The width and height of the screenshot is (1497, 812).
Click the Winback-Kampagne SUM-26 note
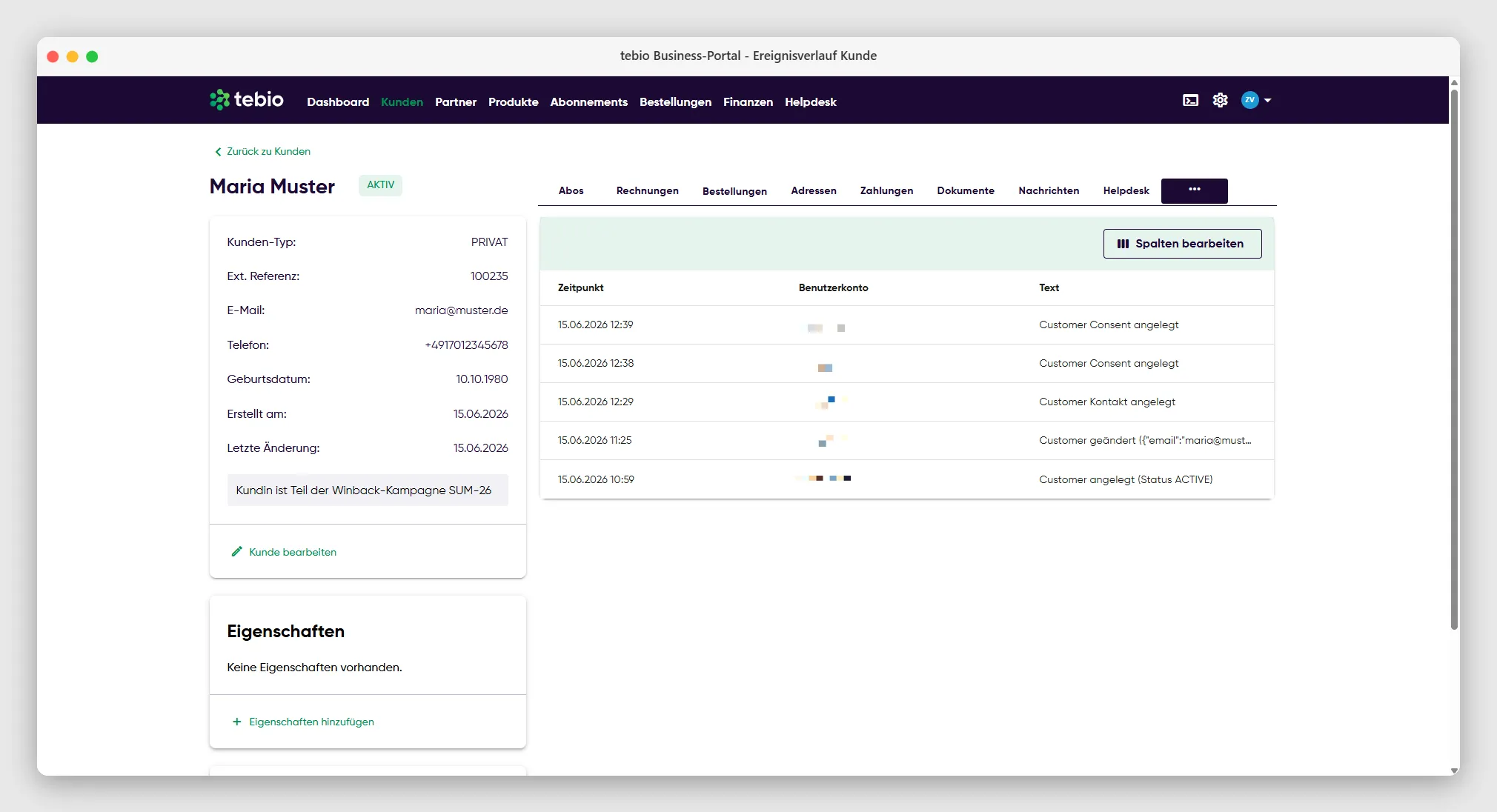[x=368, y=490]
